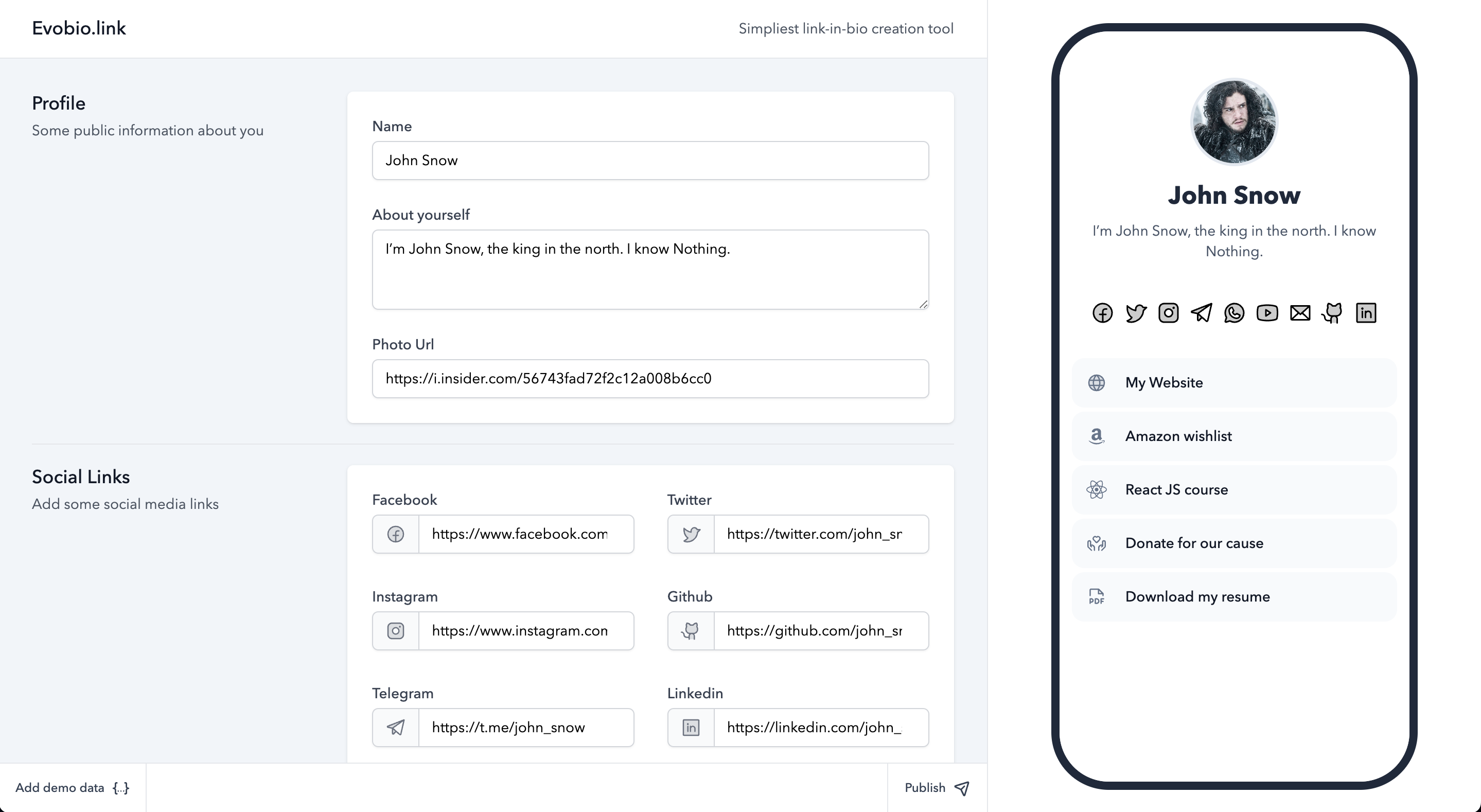Click the Amazon logo icon on the wishlist link
This screenshot has width=1481, height=812.
click(1097, 436)
